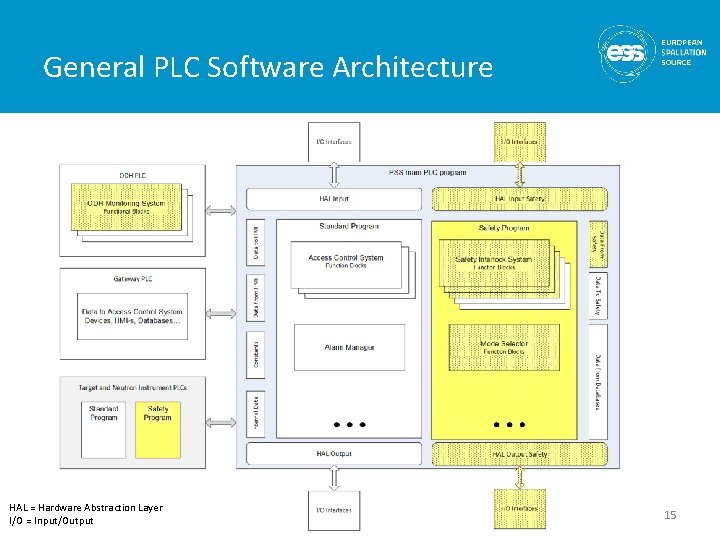Select the Alarm Manager box
The height and width of the screenshot is (540, 720).
[349, 348]
